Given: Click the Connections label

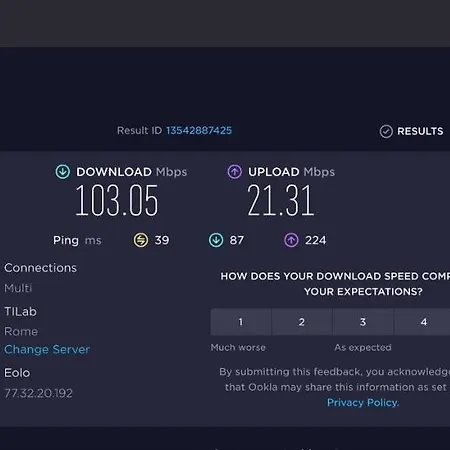Looking at the screenshot, I should point(40,268).
